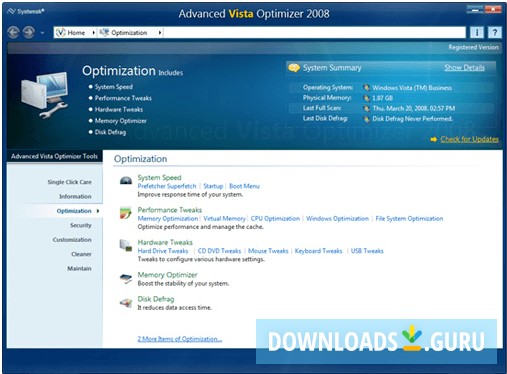507x374 pixels.
Task: Open Hard Drive Tweaks link
Action: click(x=163, y=251)
